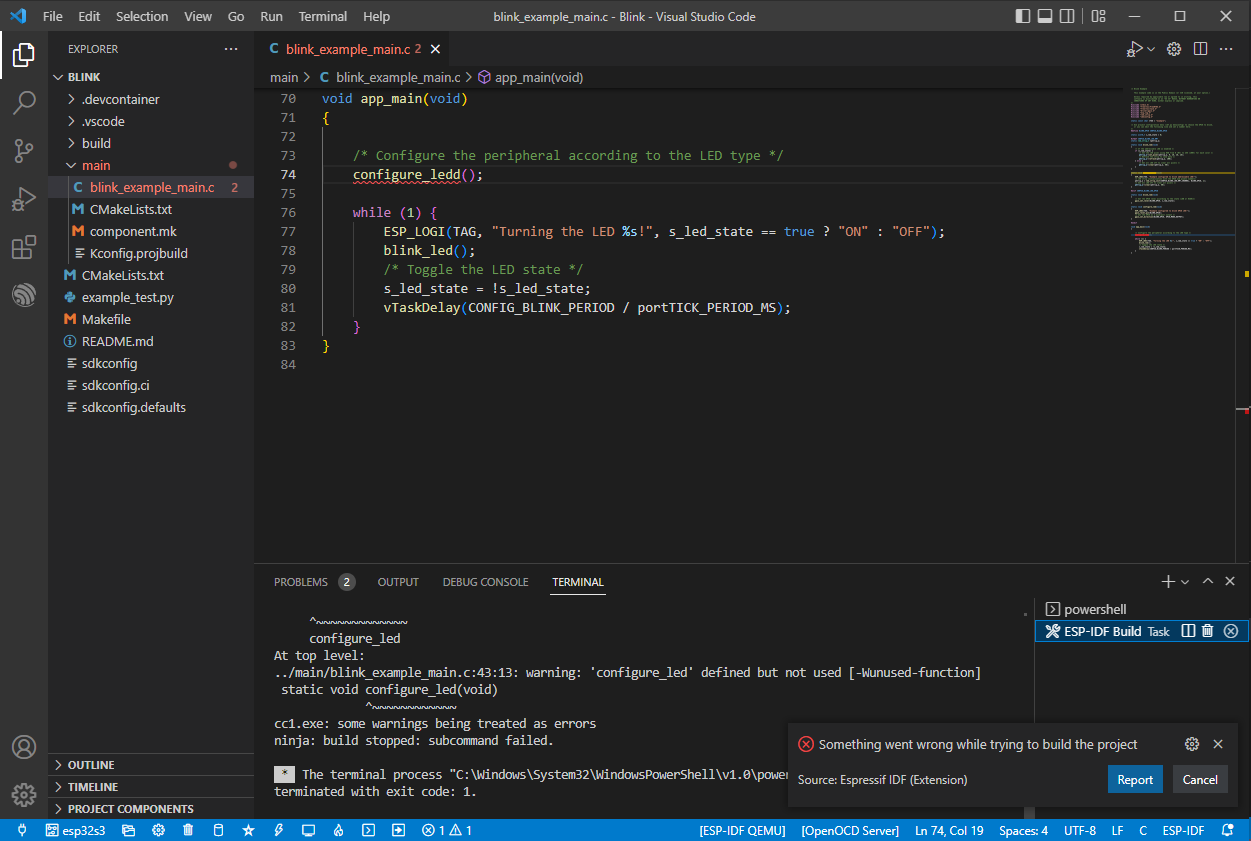1251x841 pixels.
Task: Click Report button in error notification
Action: pos(1135,780)
